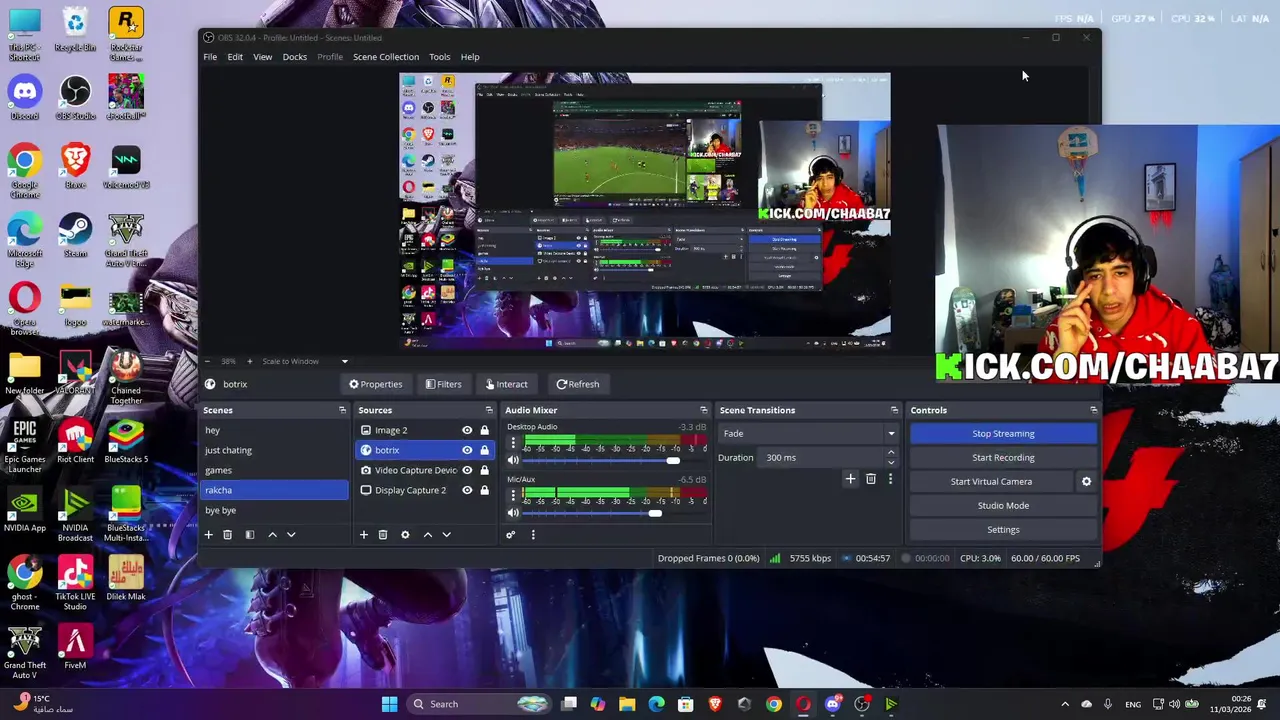Screen dimensions: 1280x720
Task: Mute Desktop Audio speaker icon
Action: (513, 460)
